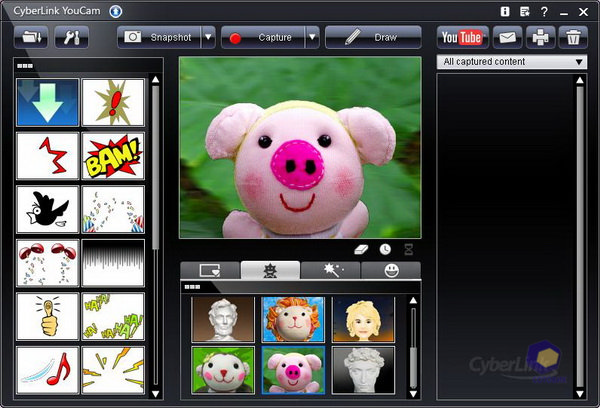The width and height of the screenshot is (600, 408).
Task: Click the clock icon below preview
Action: pos(385,249)
